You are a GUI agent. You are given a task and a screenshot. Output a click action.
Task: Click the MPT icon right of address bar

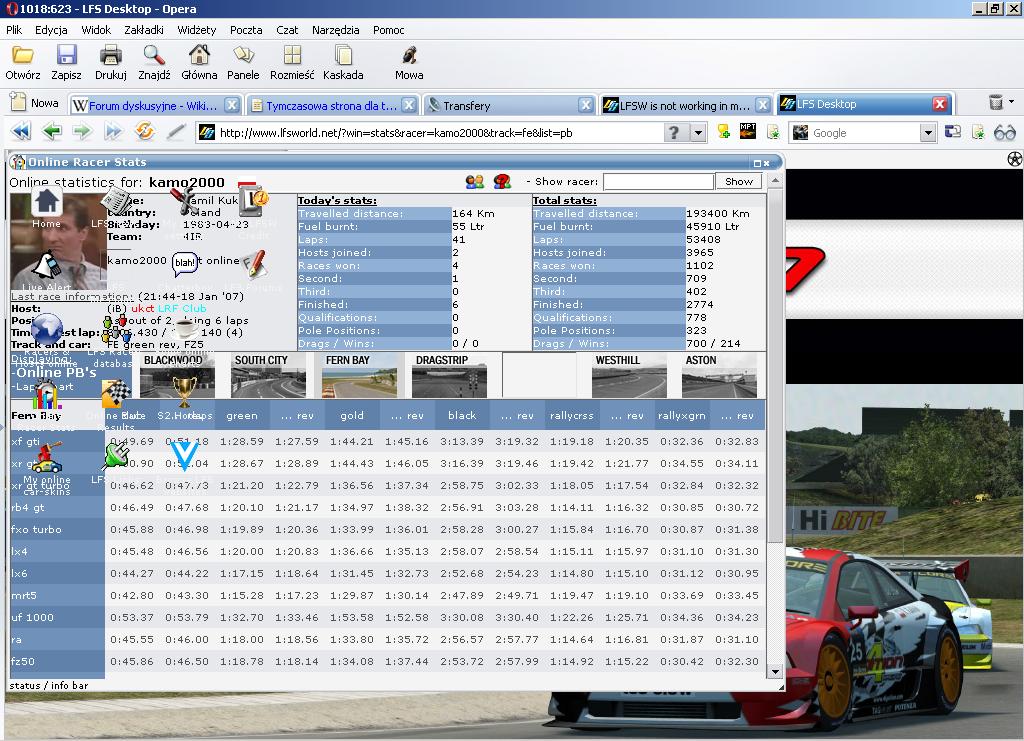[x=748, y=131]
